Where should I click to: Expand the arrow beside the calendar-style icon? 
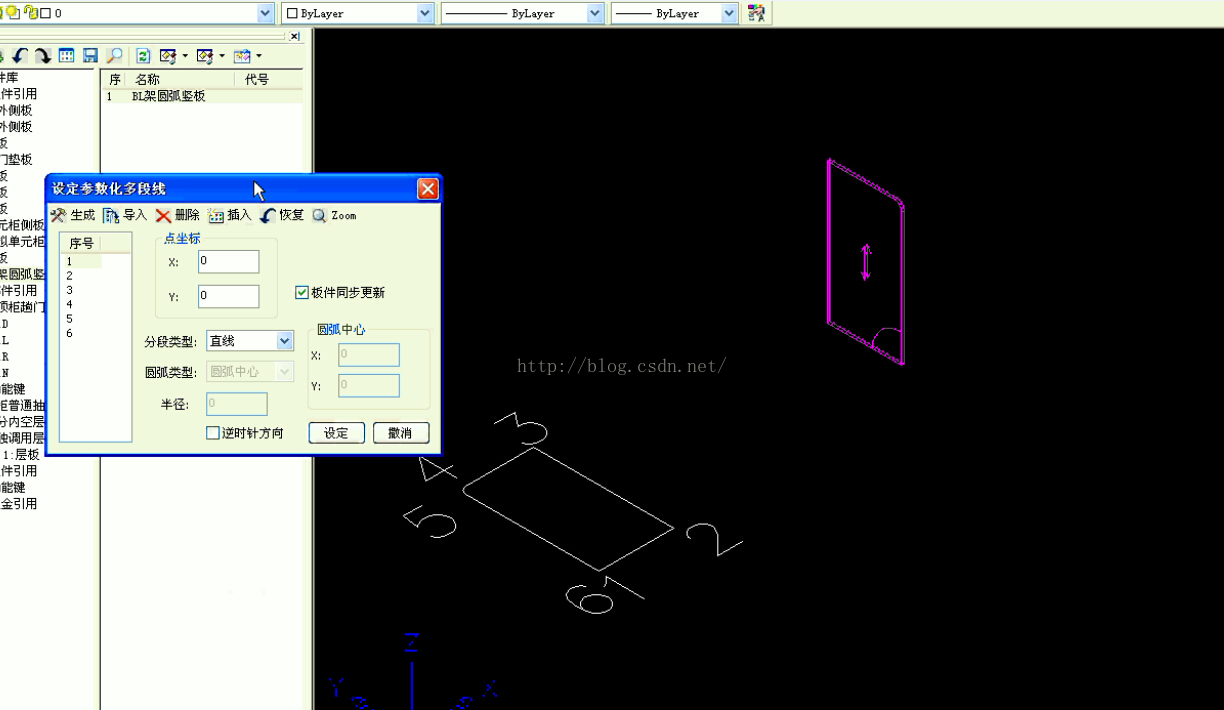pyautogui.click(x=259, y=56)
